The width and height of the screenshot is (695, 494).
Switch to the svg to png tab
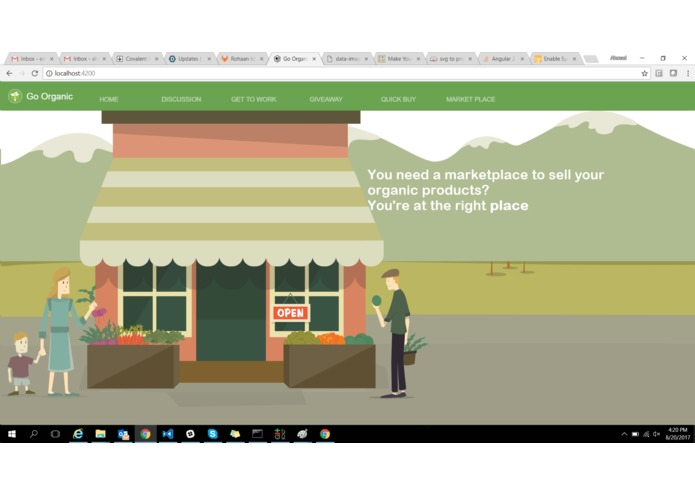tap(449, 58)
